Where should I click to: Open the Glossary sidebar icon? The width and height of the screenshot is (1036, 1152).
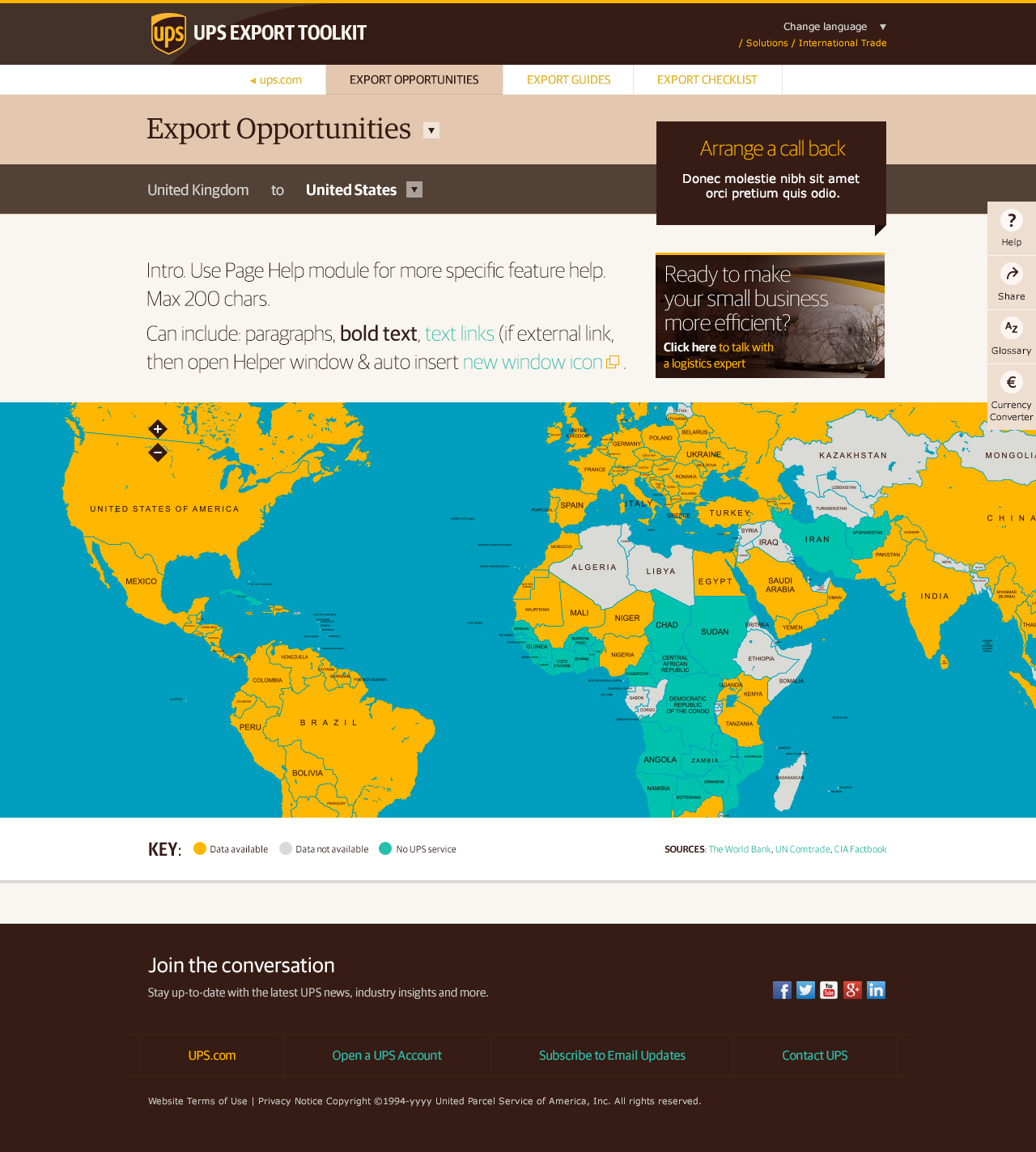pos(1011,328)
